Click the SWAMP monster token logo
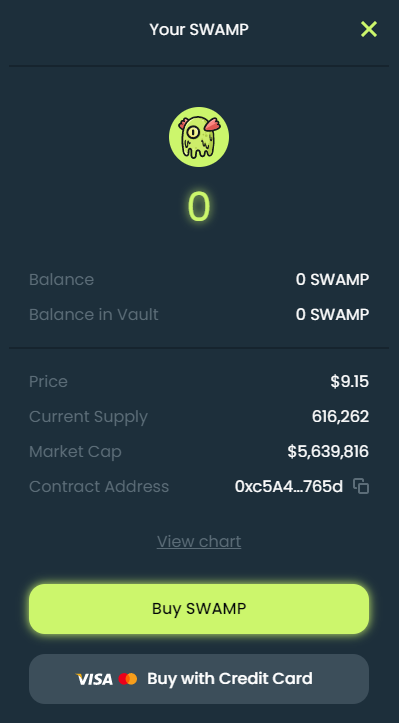The width and height of the screenshot is (399, 723). [x=199, y=137]
